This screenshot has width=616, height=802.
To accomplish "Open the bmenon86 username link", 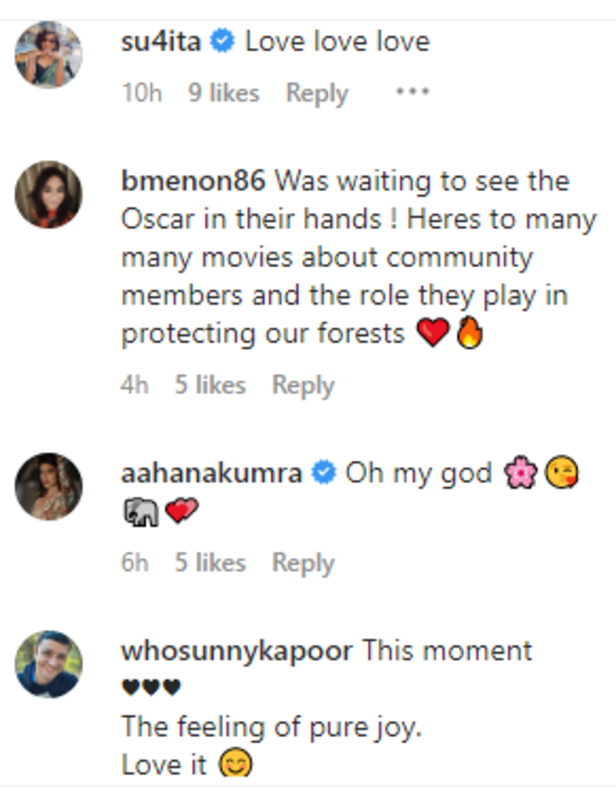I will click(x=192, y=182).
